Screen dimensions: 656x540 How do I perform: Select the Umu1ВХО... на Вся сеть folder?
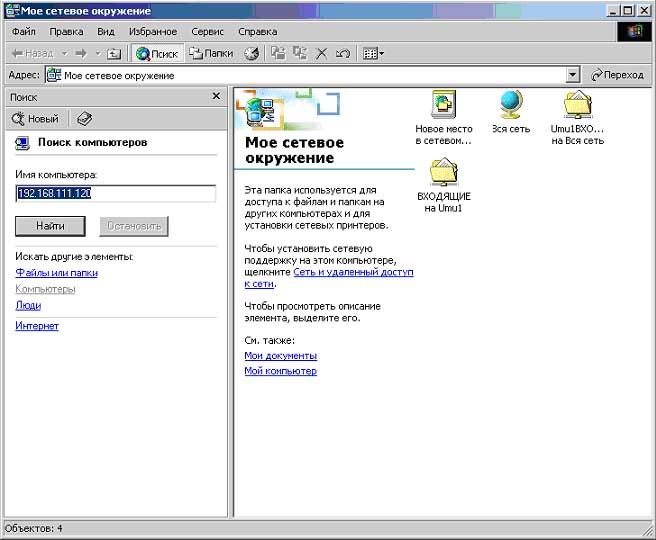(577, 118)
